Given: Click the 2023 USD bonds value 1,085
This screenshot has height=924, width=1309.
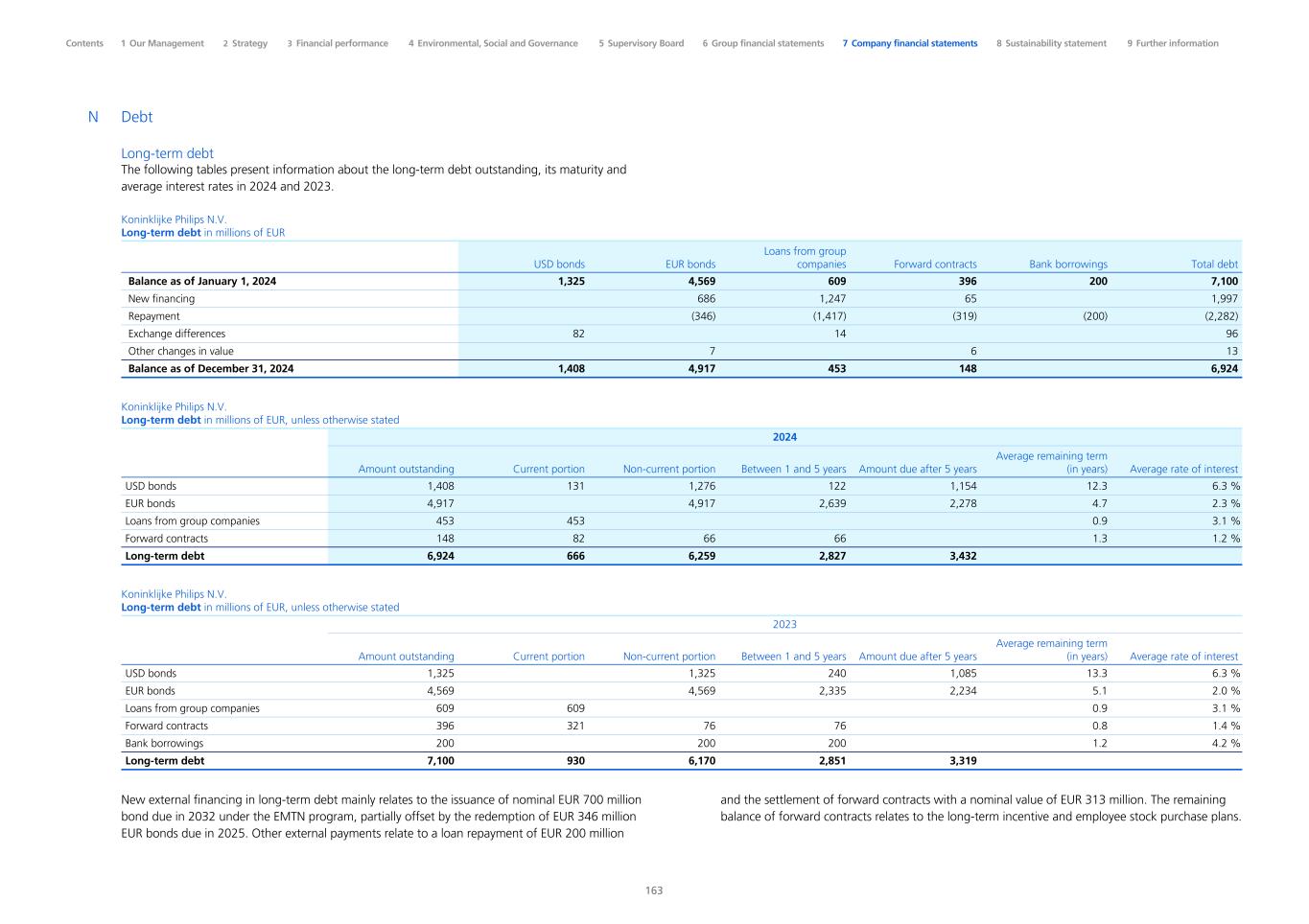Looking at the screenshot, I should tap(963, 673).
